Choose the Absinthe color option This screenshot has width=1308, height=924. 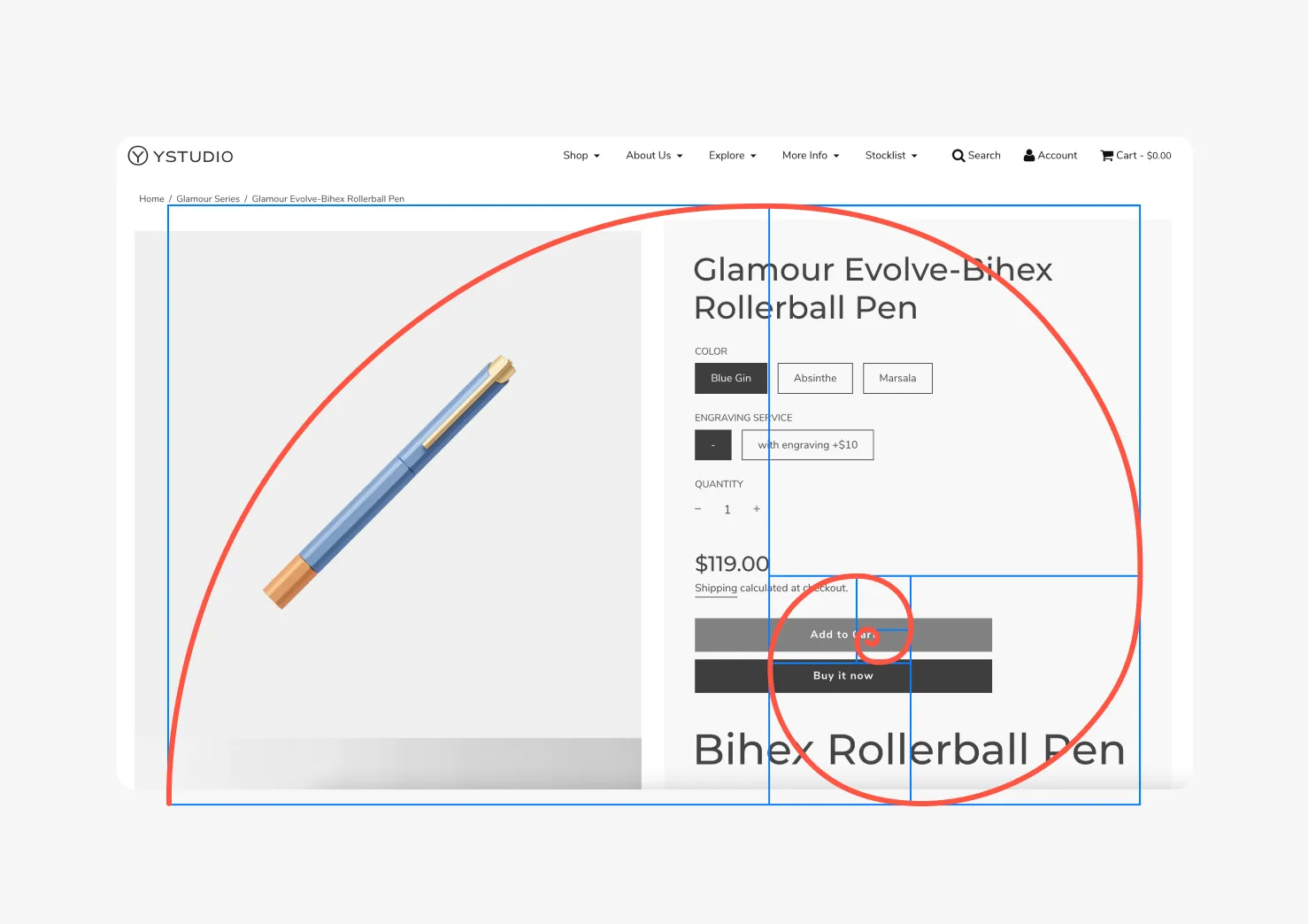(815, 378)
